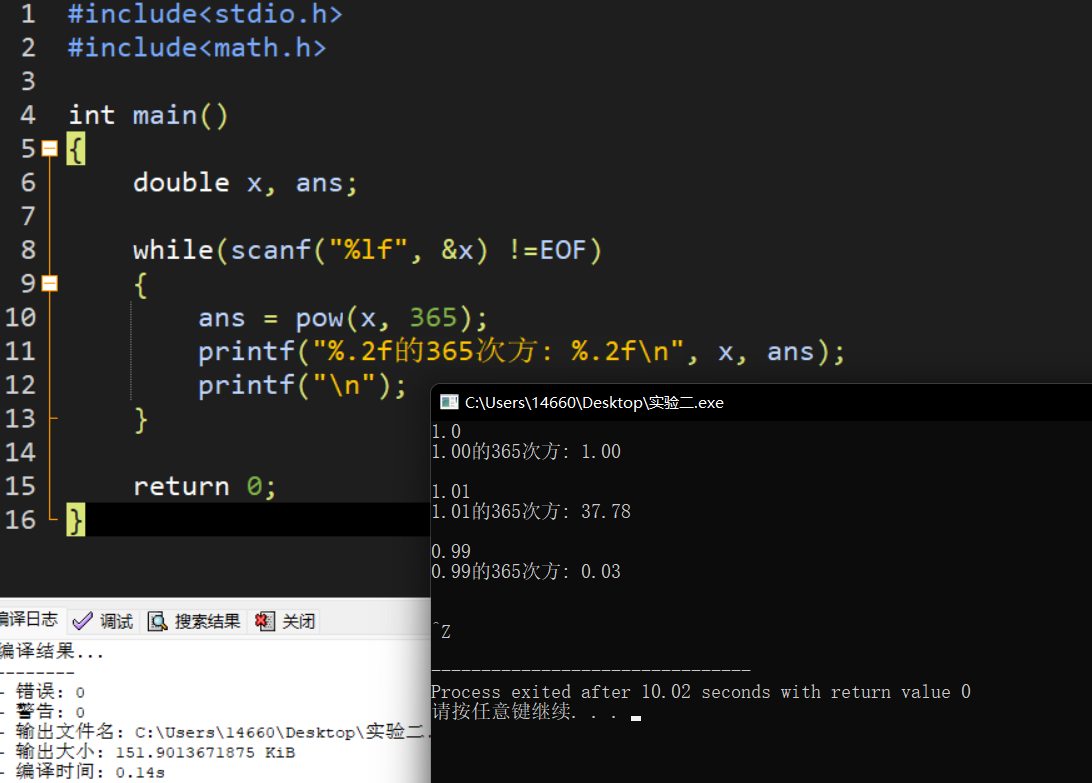Click the 输出大小: 151.9013671875 KiB line
This screenshot has height=783, width=1092.
(155, 752)
